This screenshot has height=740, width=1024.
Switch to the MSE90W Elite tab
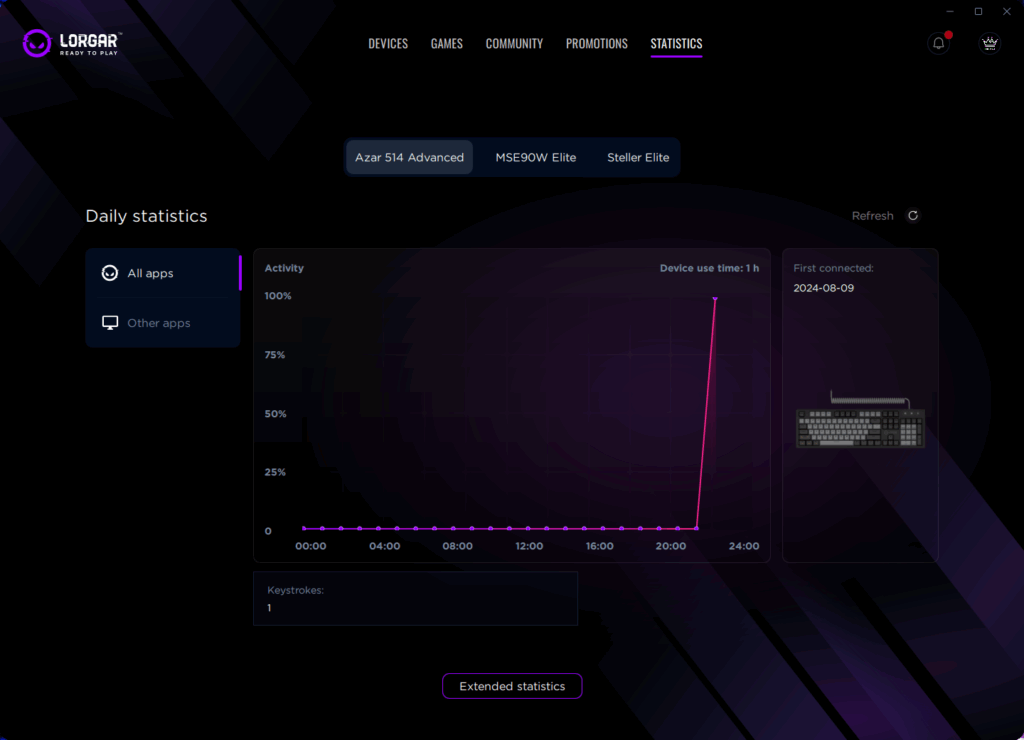pos(535,158)
